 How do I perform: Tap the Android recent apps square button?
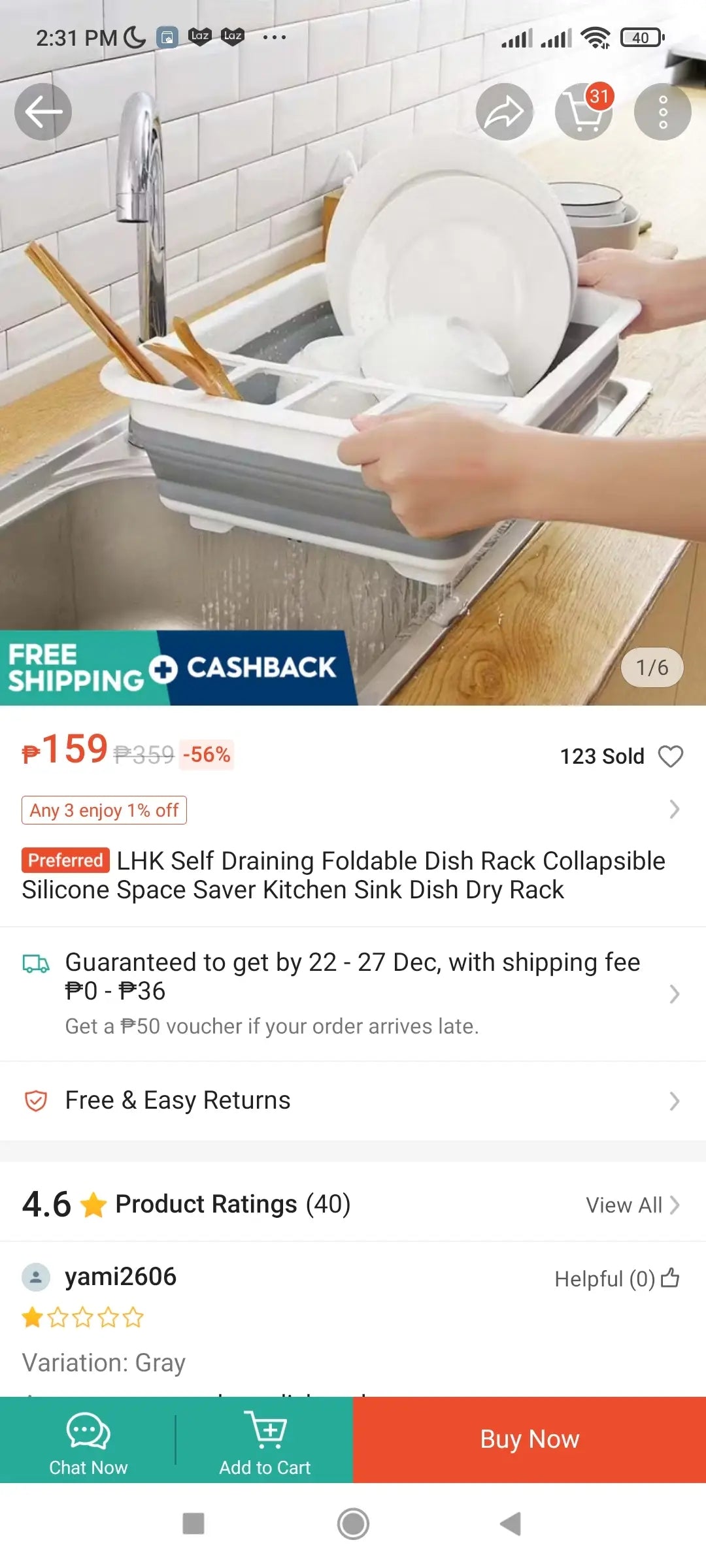pyautogui.click(x=193, y=1524)
